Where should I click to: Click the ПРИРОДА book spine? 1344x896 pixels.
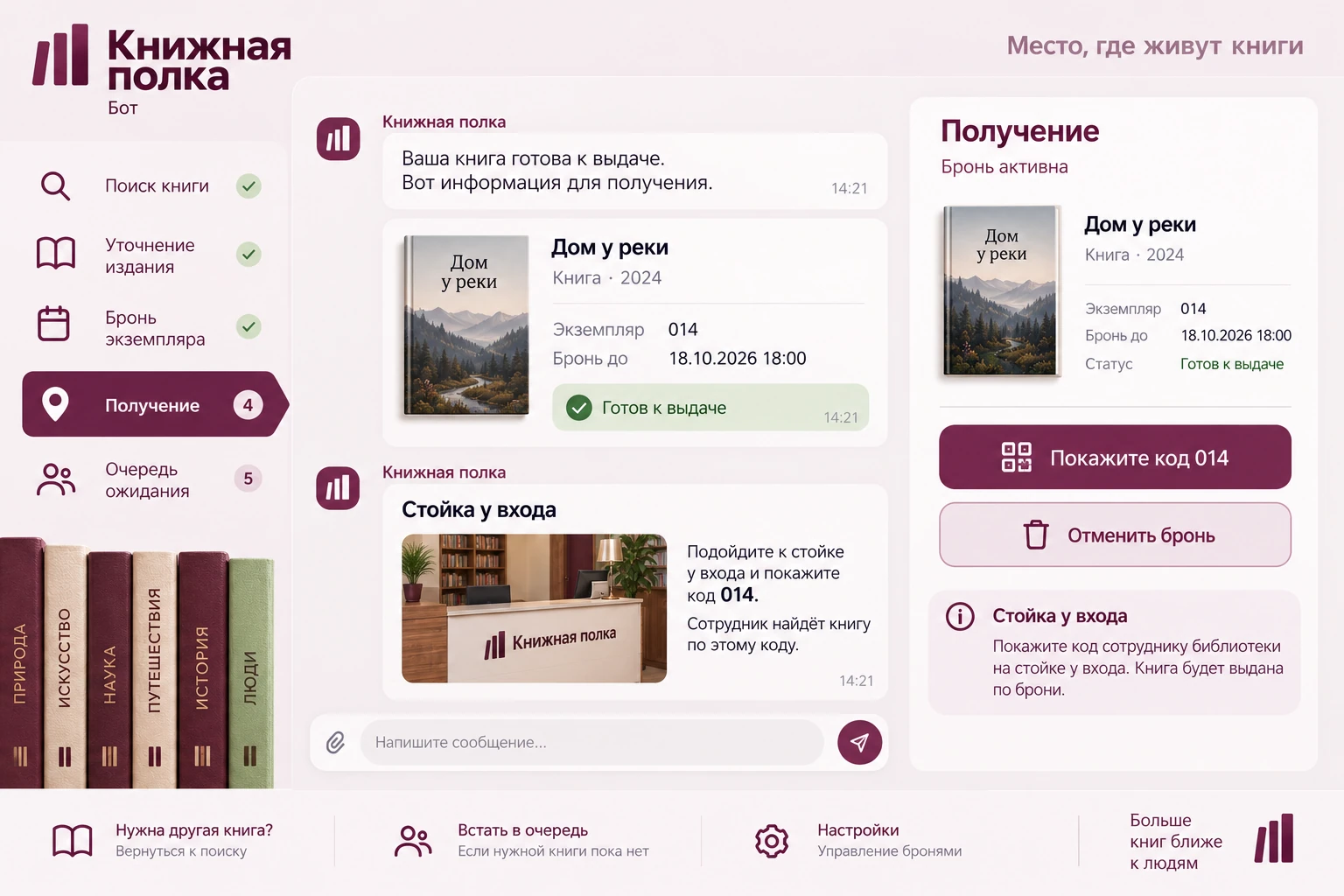[21, 663]
